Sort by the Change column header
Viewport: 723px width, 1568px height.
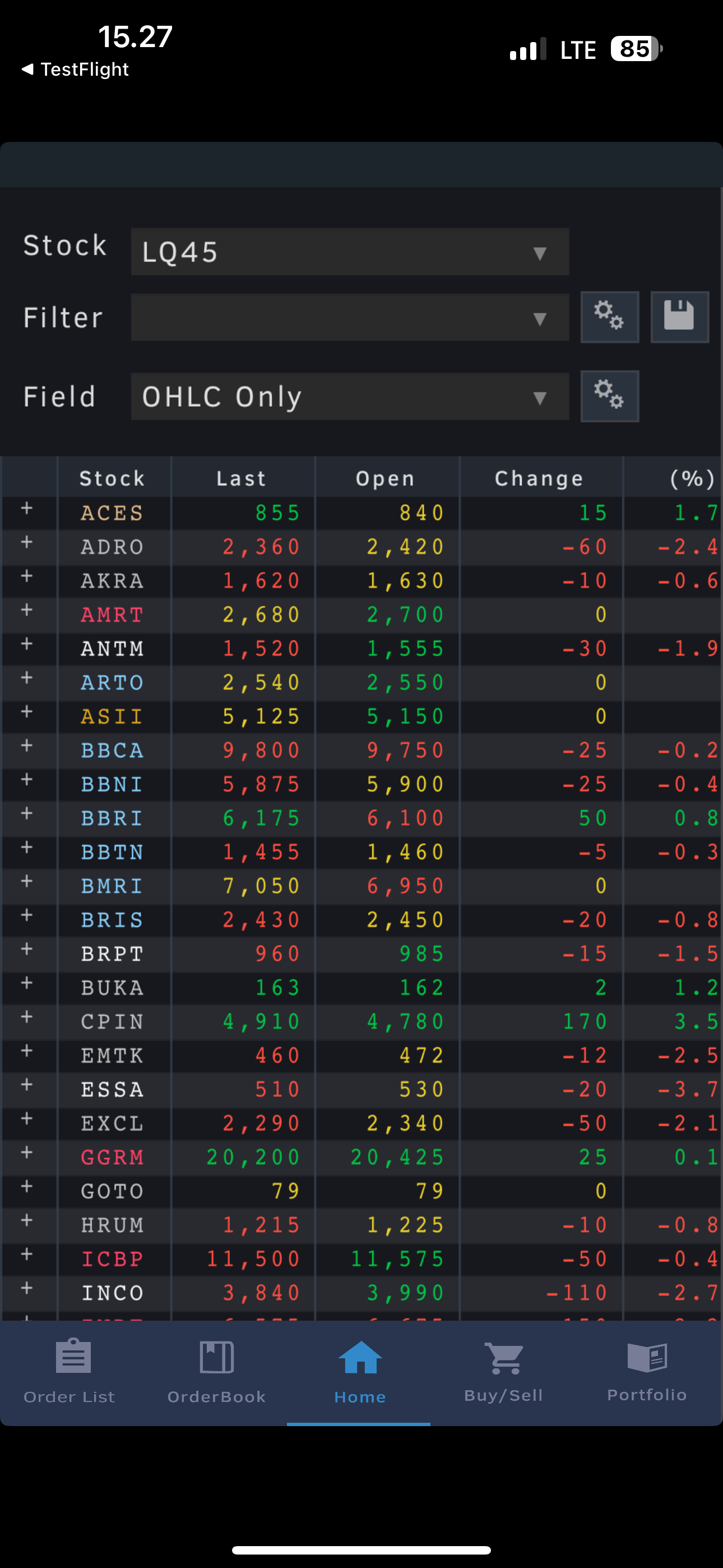(x=539, y=478)
